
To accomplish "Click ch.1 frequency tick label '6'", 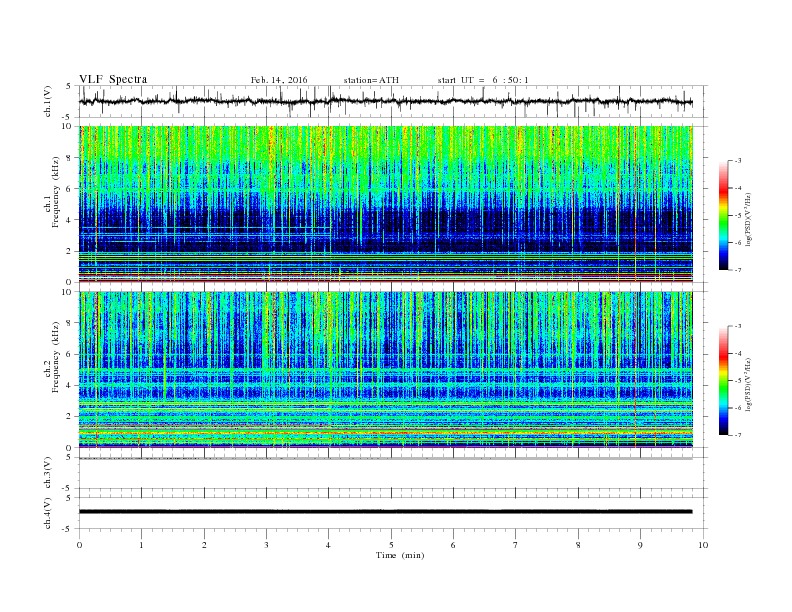I will point(69,189).
